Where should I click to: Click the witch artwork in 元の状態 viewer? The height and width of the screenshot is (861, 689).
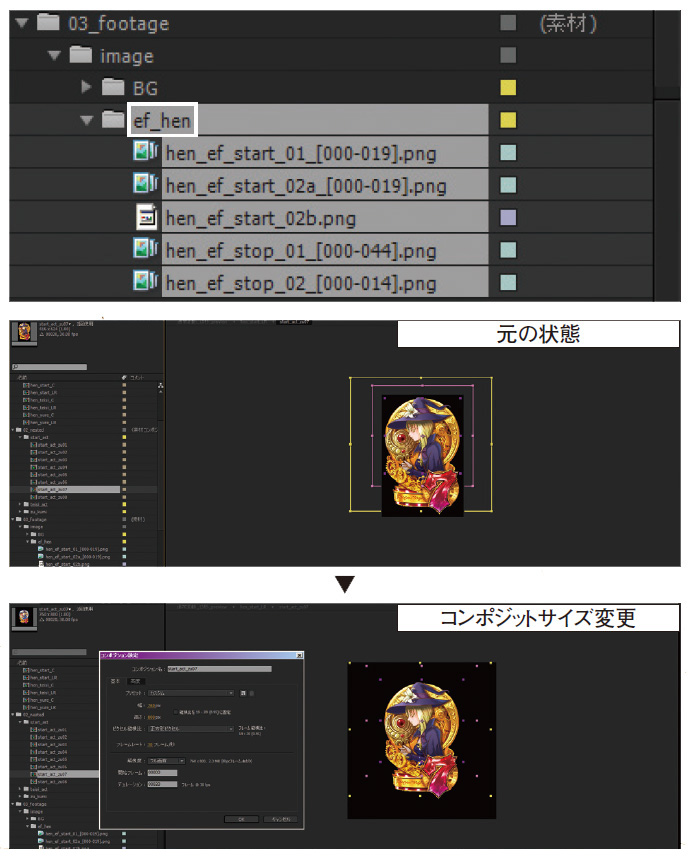(422, 455)
